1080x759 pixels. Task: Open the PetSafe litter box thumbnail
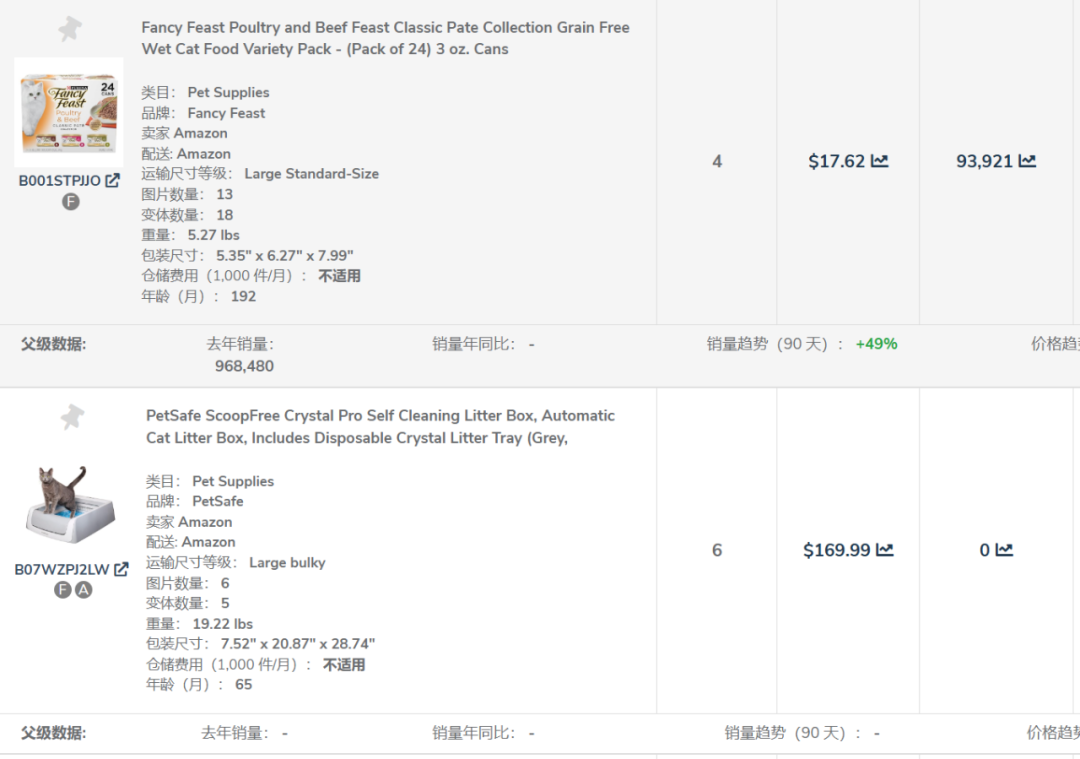tap(70, 503)
